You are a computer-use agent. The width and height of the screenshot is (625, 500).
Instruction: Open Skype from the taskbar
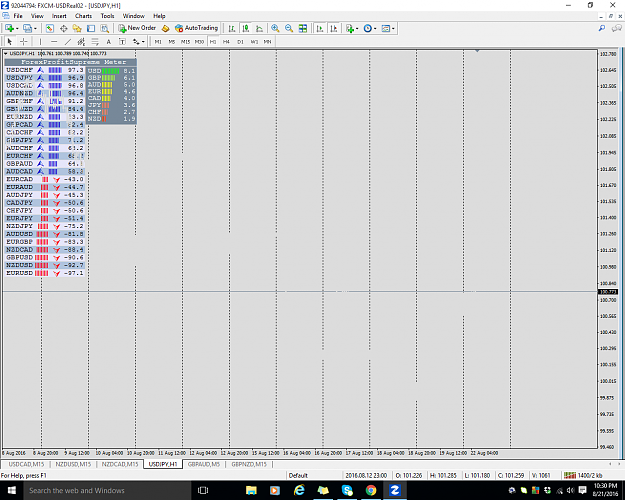347,490
